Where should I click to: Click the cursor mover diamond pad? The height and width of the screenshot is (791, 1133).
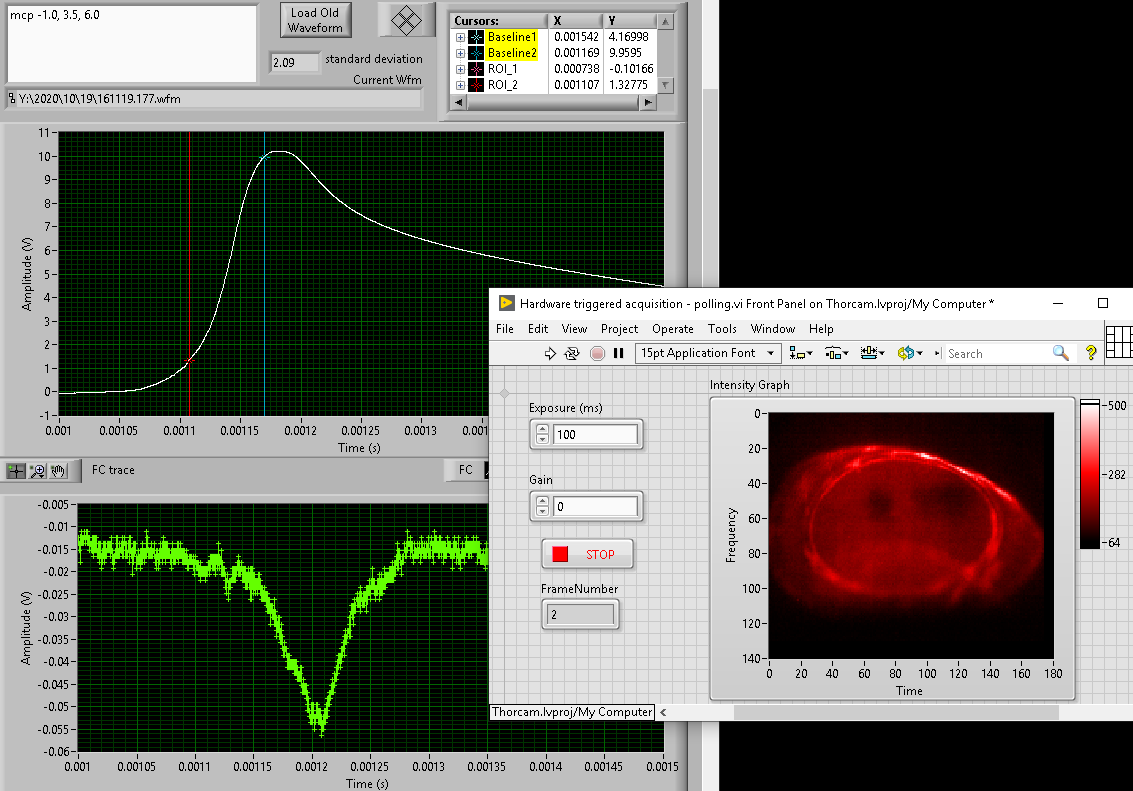(x=405, y=20)
